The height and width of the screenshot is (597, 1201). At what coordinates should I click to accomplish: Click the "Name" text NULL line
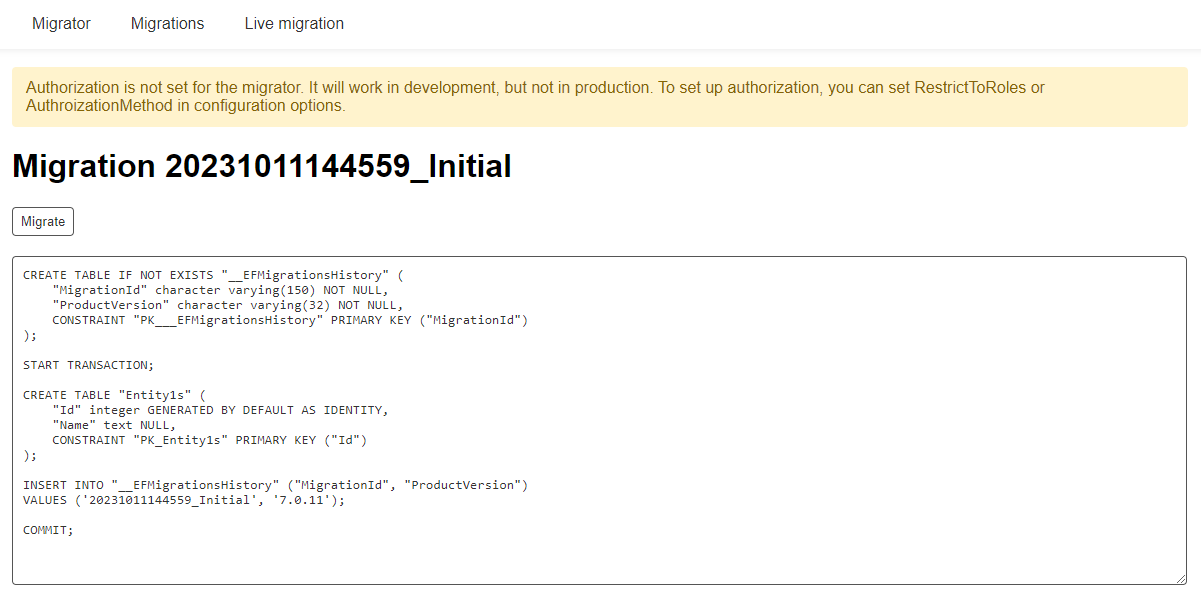click(114, 425)
